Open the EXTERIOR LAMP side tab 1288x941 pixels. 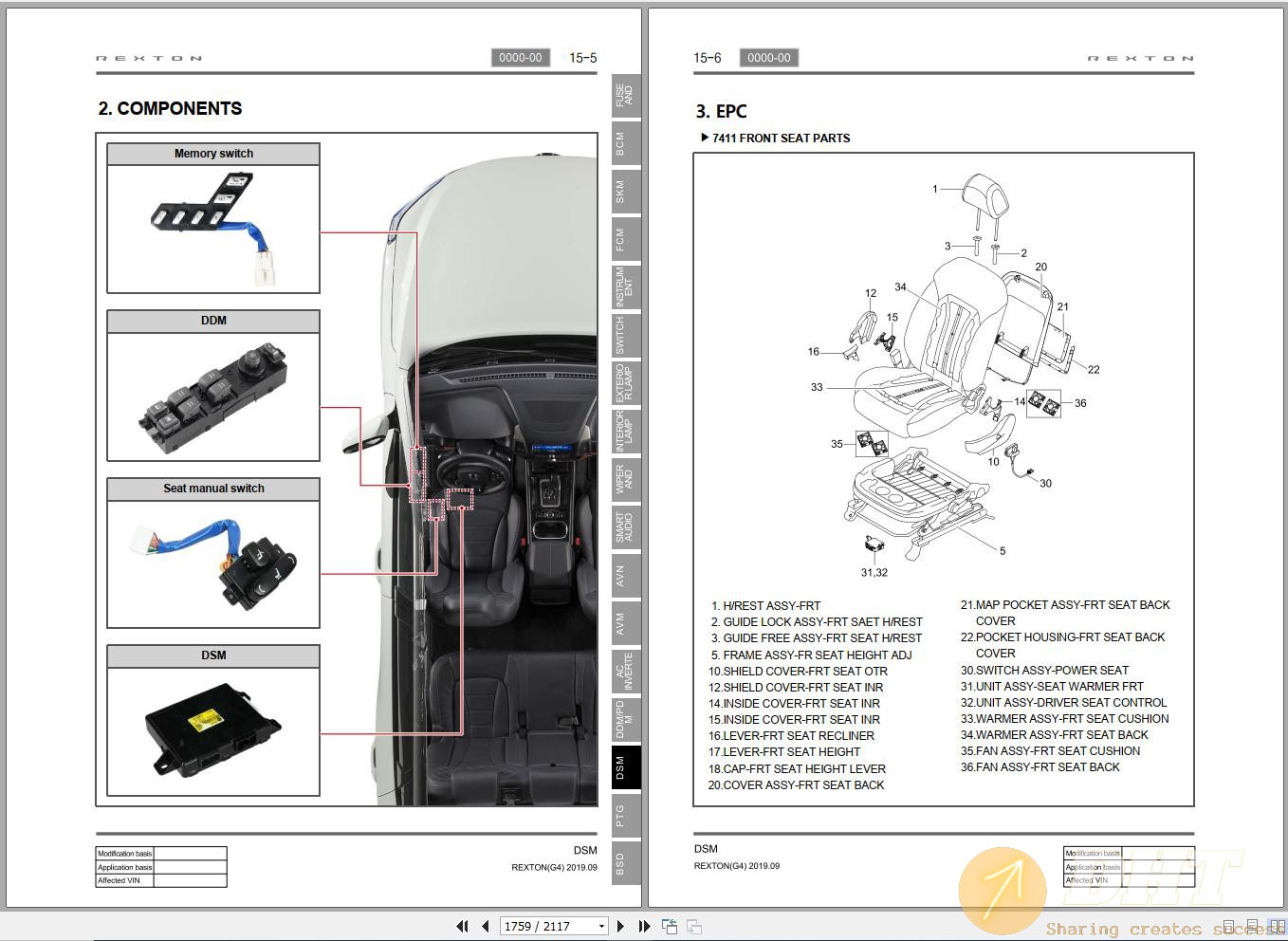tap(625, 384)
